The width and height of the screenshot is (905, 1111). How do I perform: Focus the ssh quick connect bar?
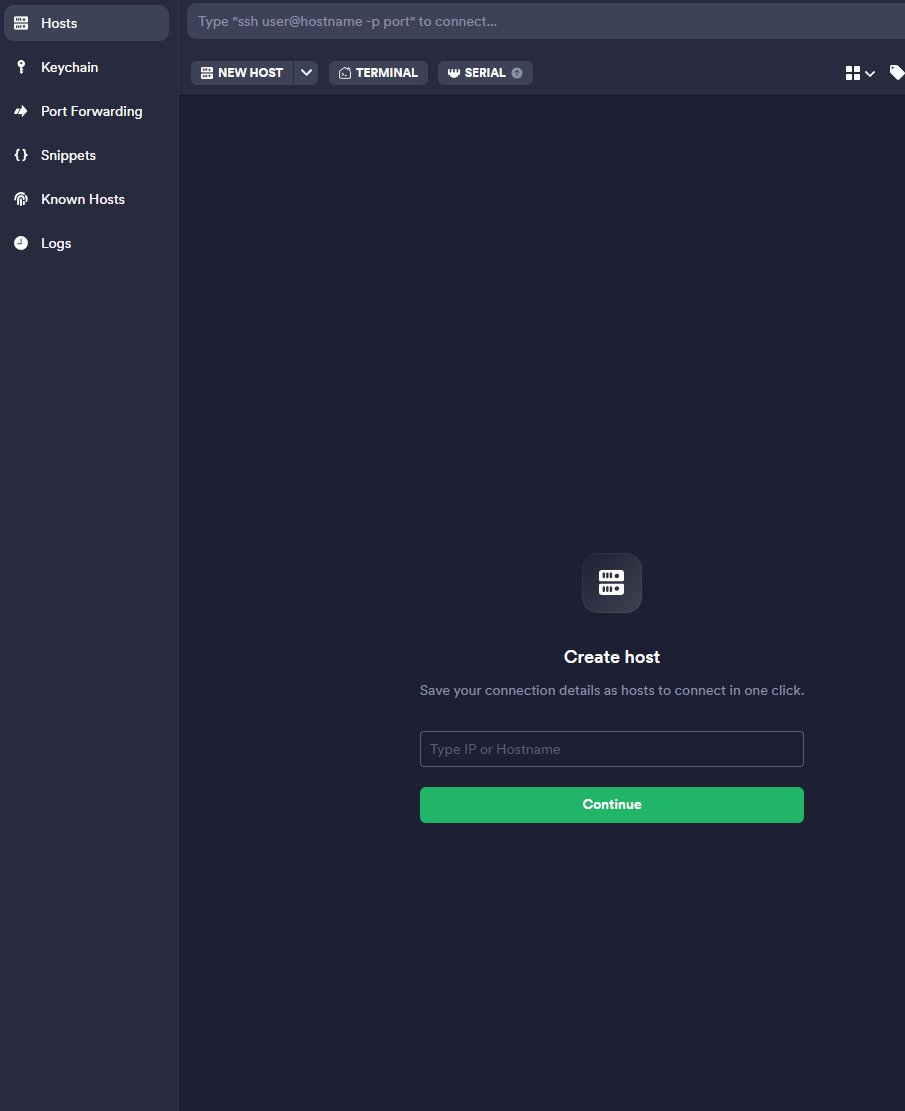click(x=546, y=21)
